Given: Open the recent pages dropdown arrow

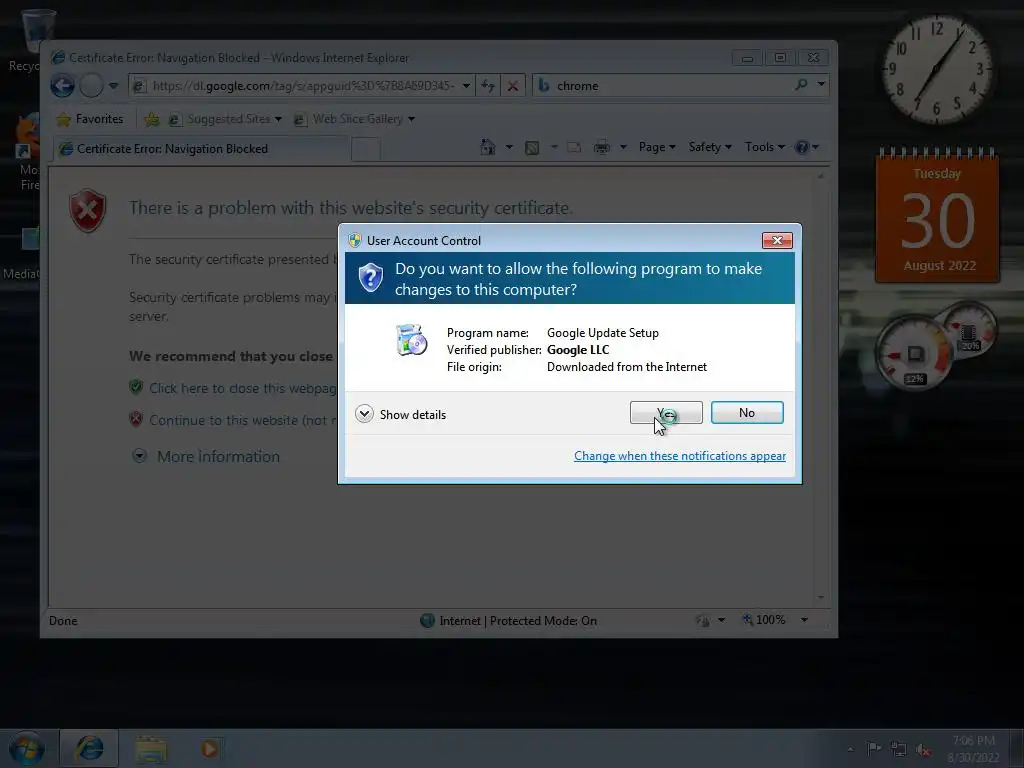Looking at the screenshot, I should [114, 86].
